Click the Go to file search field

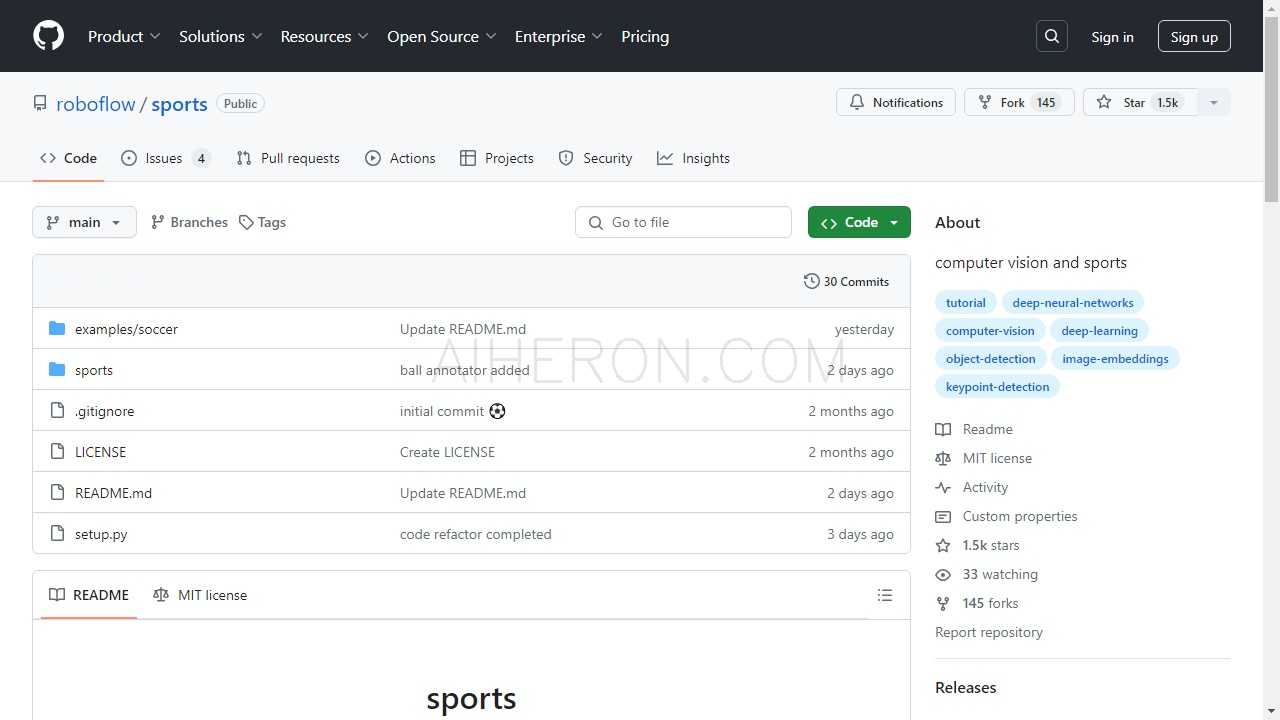click(683, 222)
